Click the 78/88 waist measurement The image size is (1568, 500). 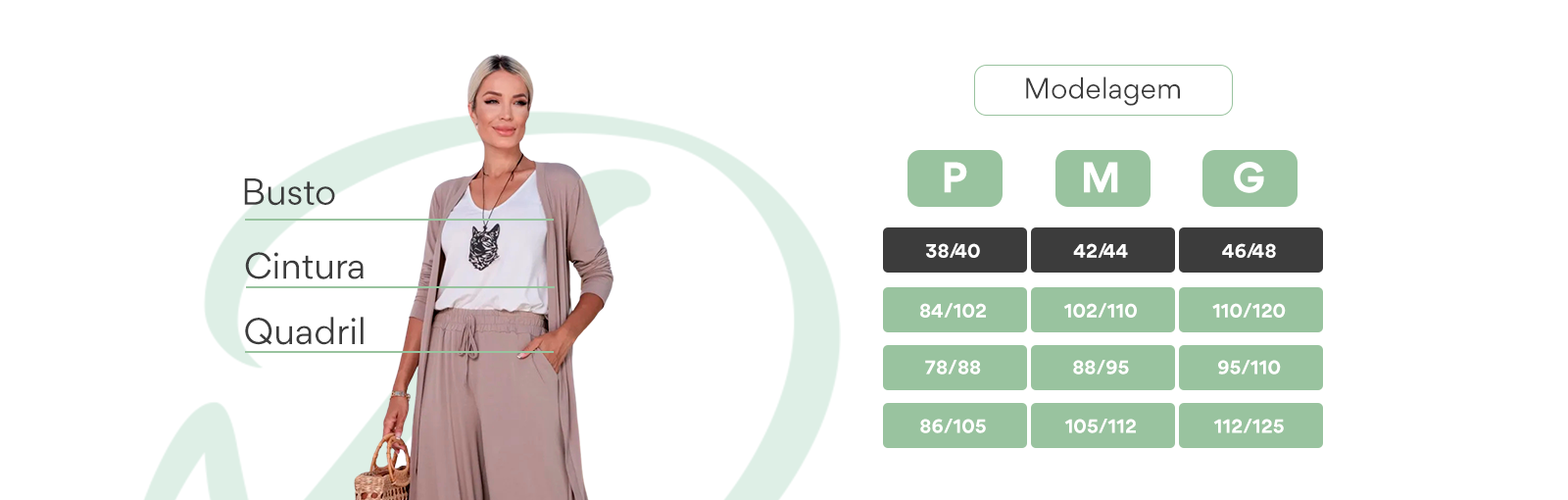tap(955, 368)
